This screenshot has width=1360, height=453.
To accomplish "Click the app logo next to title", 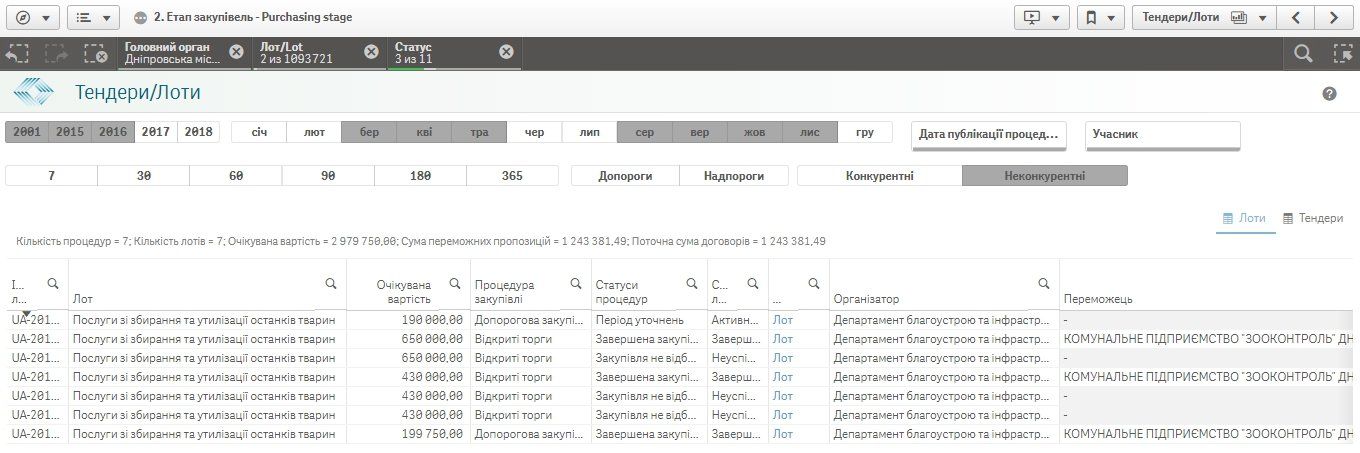I will point(33,93).
